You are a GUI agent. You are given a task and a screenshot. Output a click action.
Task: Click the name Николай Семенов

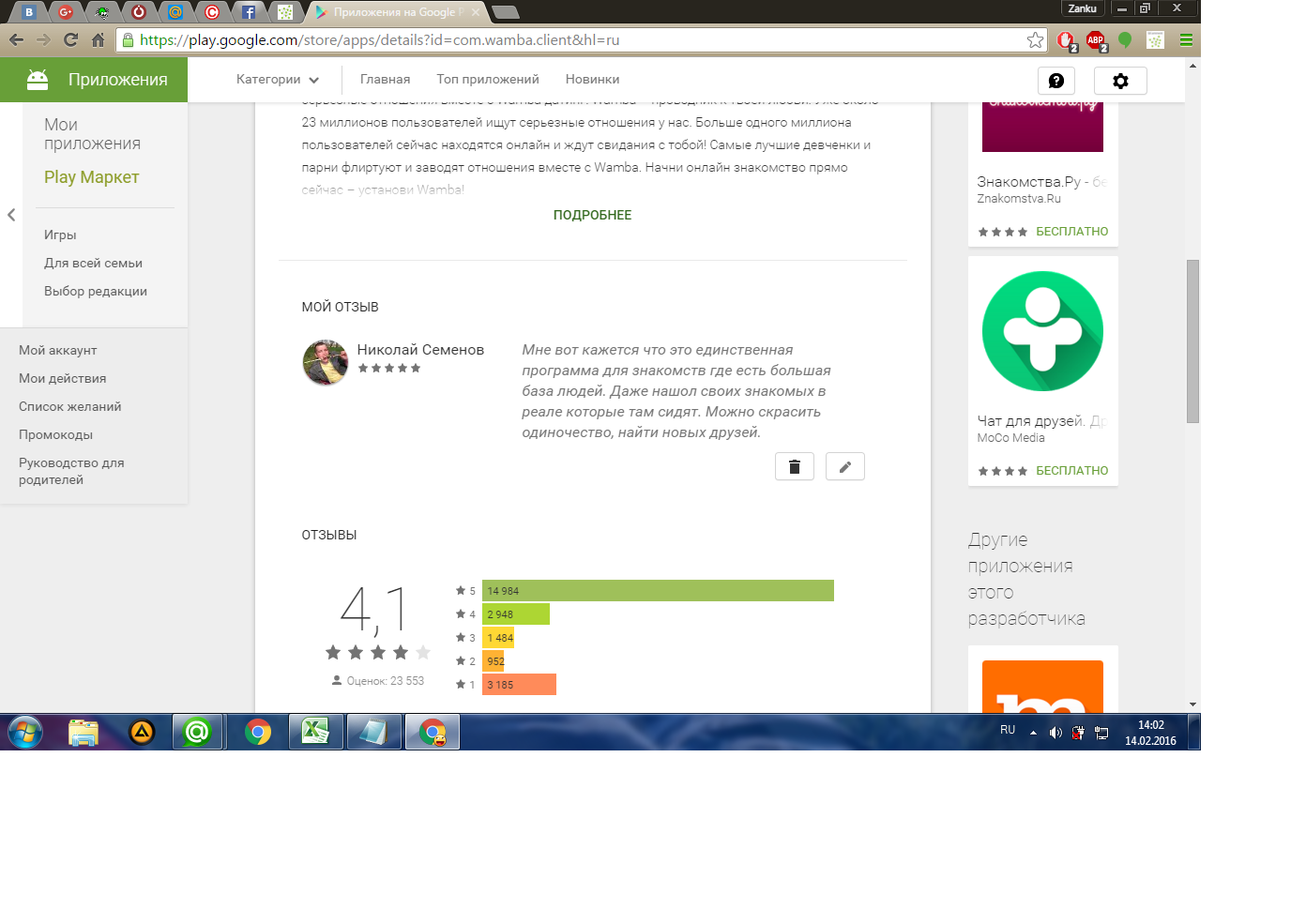click(x=420, y=350)
